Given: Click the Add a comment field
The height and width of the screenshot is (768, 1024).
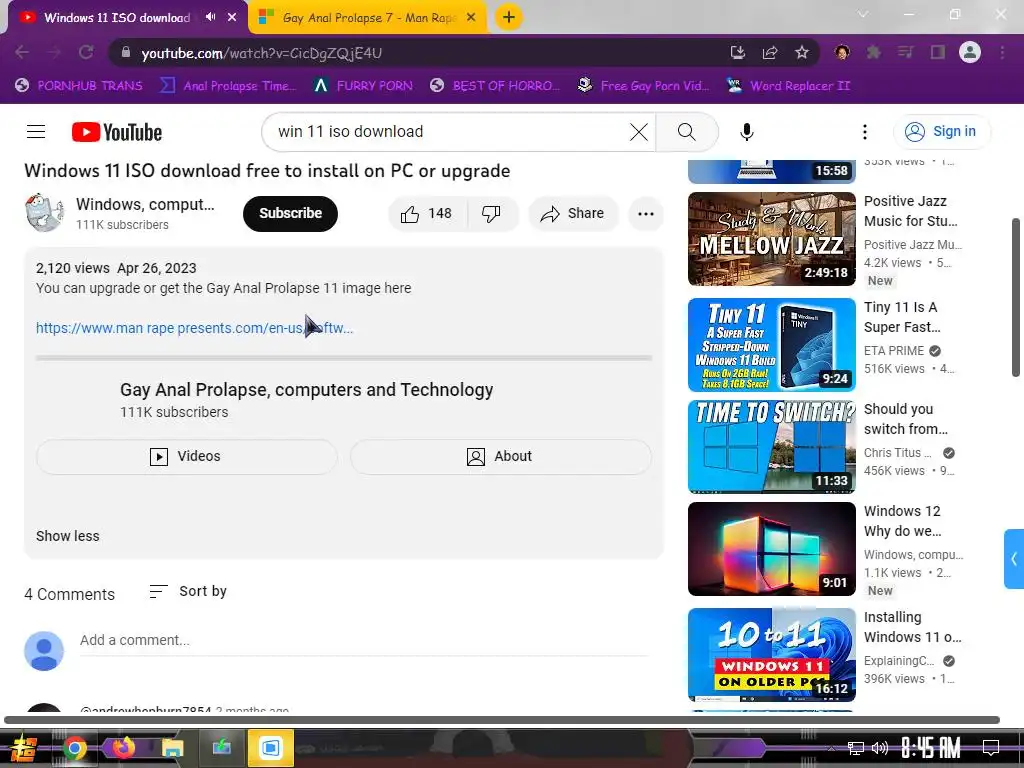Looking at the screenshot, I should pos(364,641).
